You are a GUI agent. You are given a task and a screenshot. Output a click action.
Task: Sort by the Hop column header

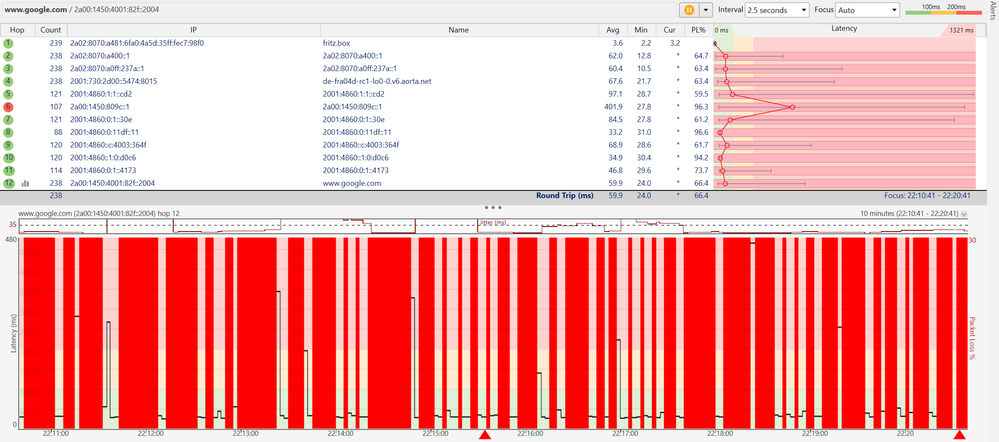tap(17, 29)
